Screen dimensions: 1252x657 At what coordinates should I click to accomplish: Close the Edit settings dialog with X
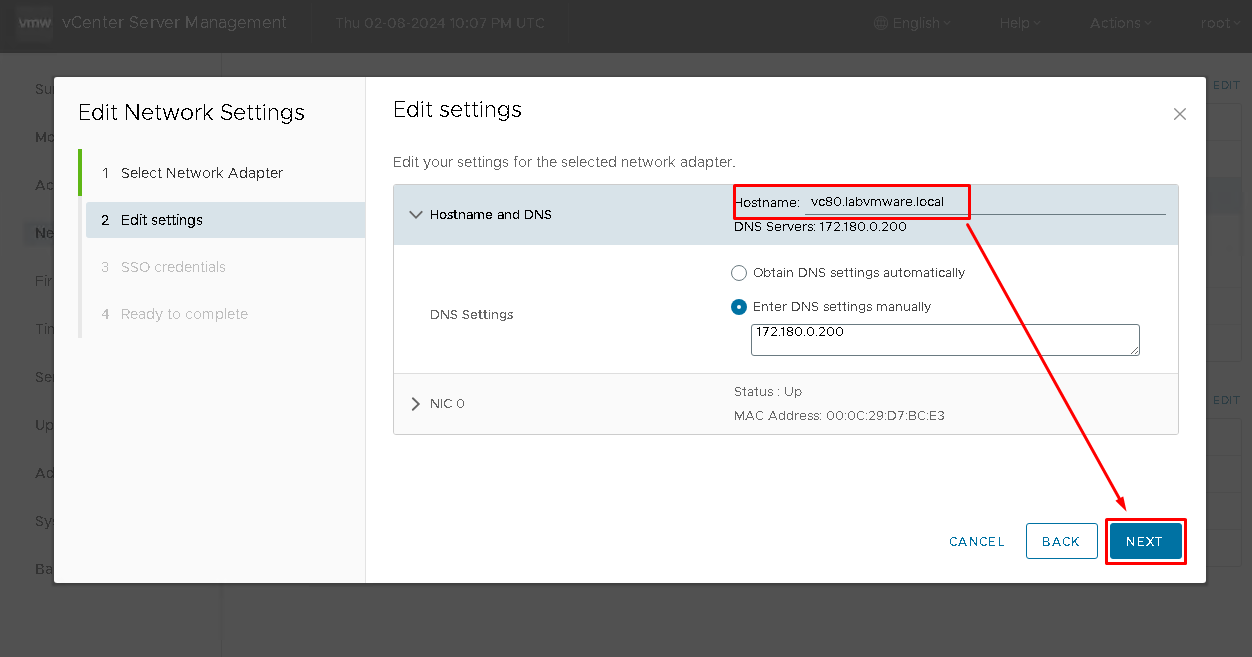point(1180,114)
